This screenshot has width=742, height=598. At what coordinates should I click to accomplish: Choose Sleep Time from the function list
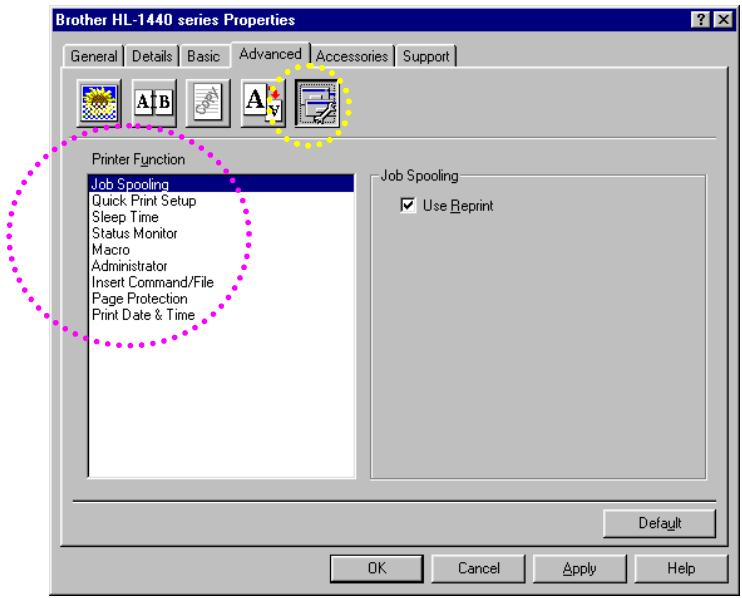point(221,217)
